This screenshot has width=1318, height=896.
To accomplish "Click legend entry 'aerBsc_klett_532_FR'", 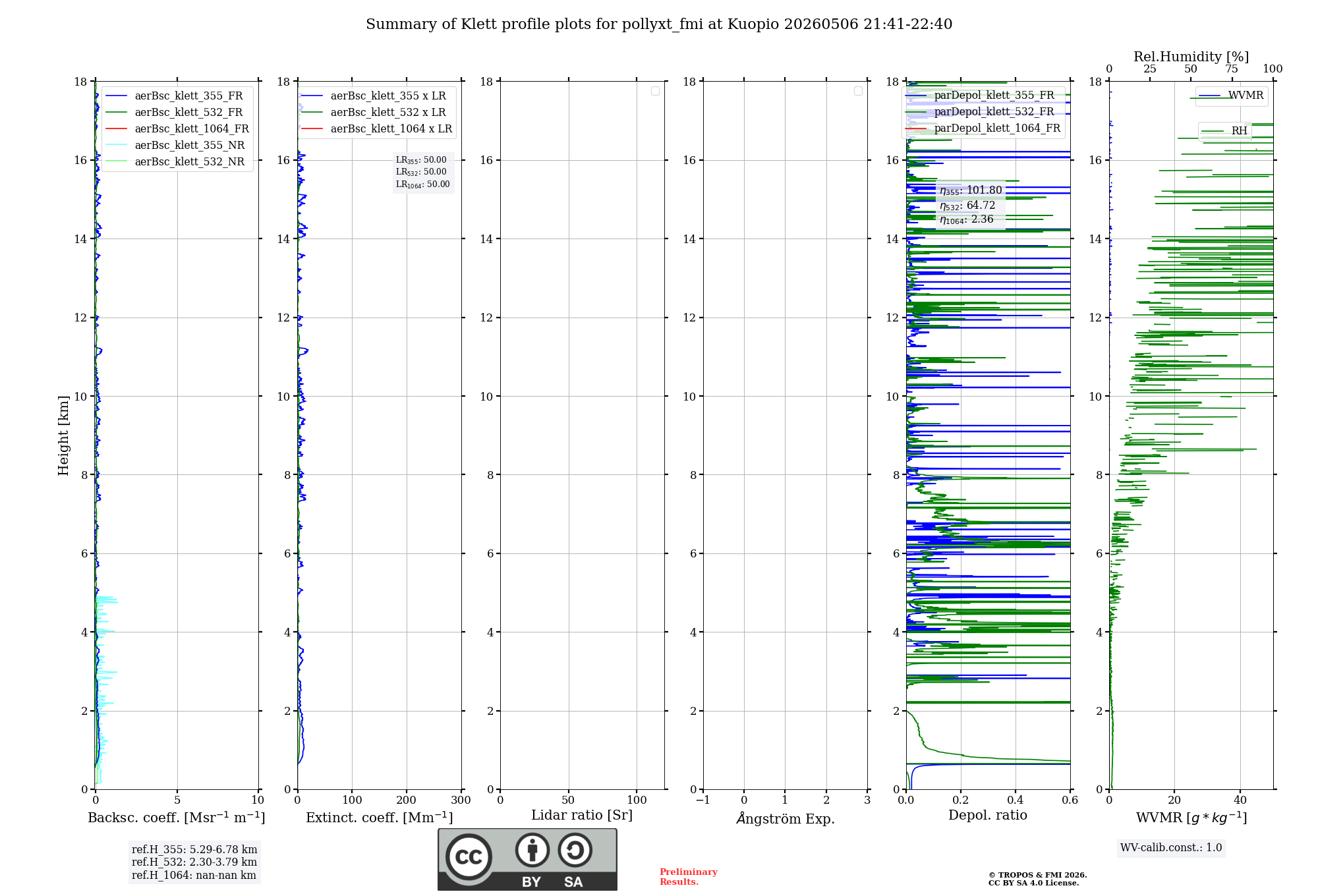I will point(188,113).
